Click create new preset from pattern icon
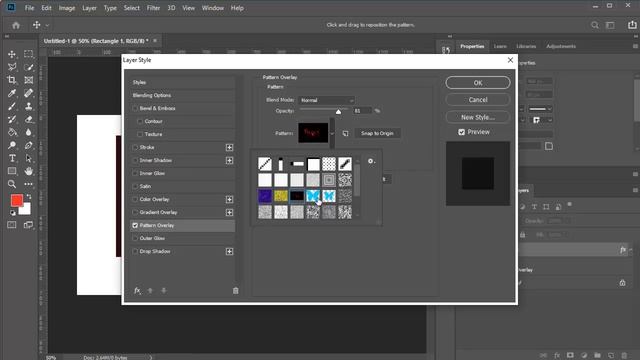Viewport: 640px width, 360px height. (345, 133)
